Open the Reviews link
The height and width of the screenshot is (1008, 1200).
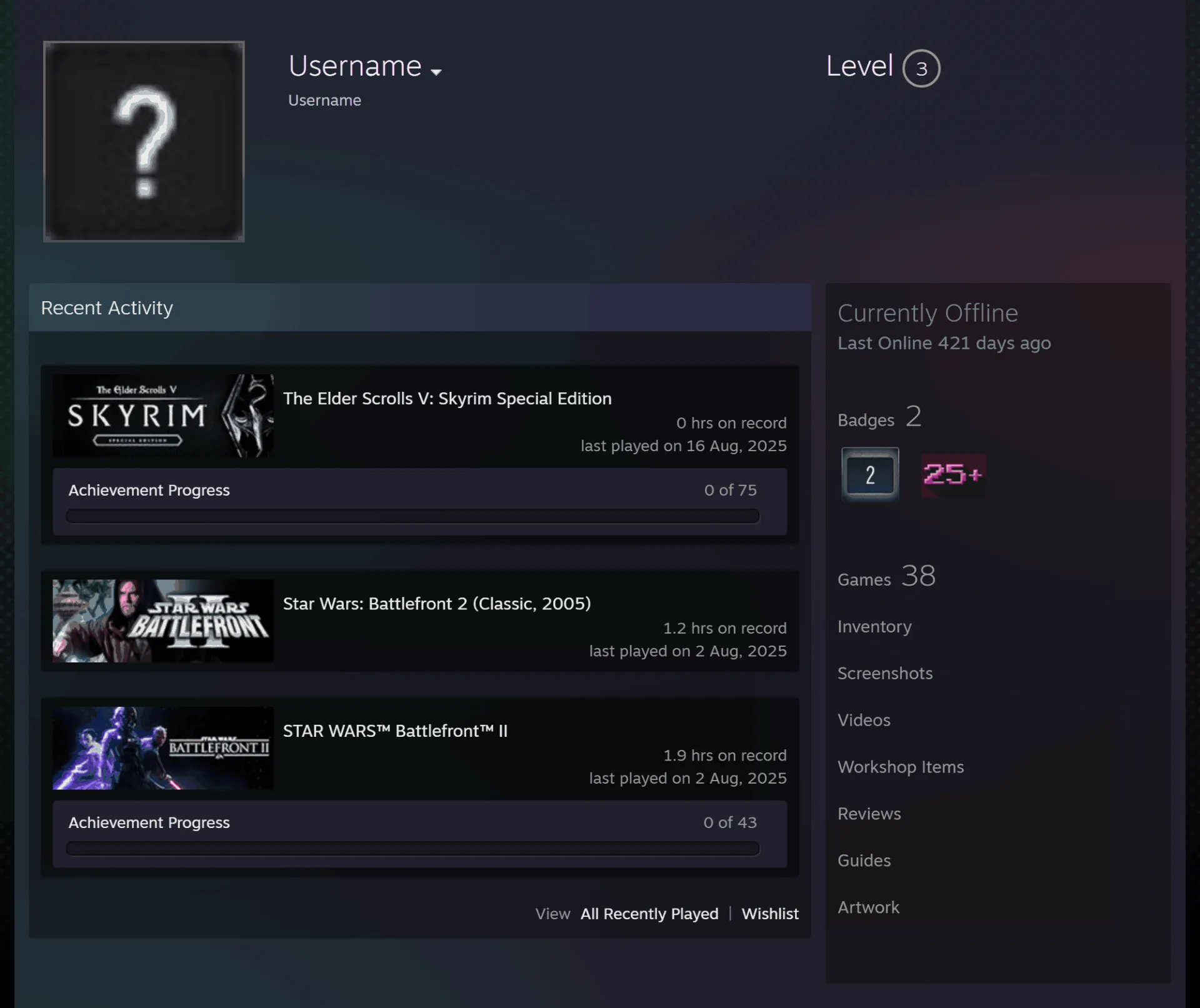pyautogui.click(x=869, y=814)
